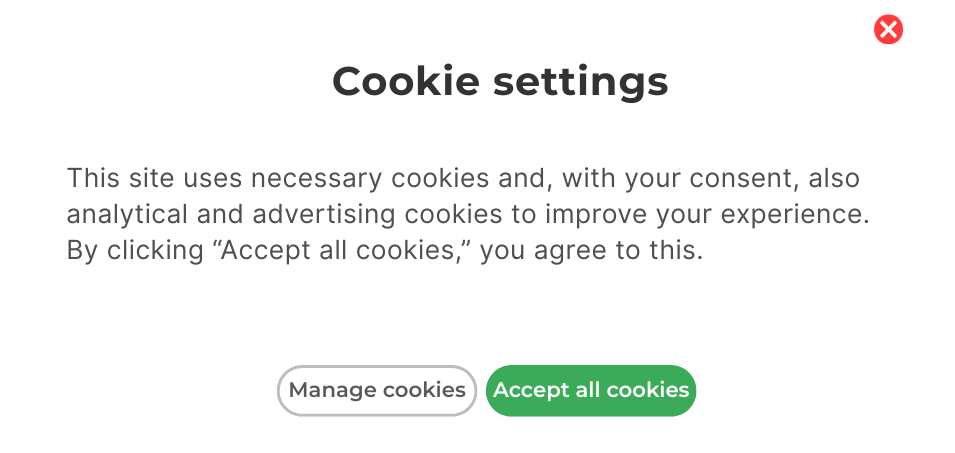Screen dimensions: 955x453
Task: Click the paragraph's first word "This"
Action: tap(91, 179)
